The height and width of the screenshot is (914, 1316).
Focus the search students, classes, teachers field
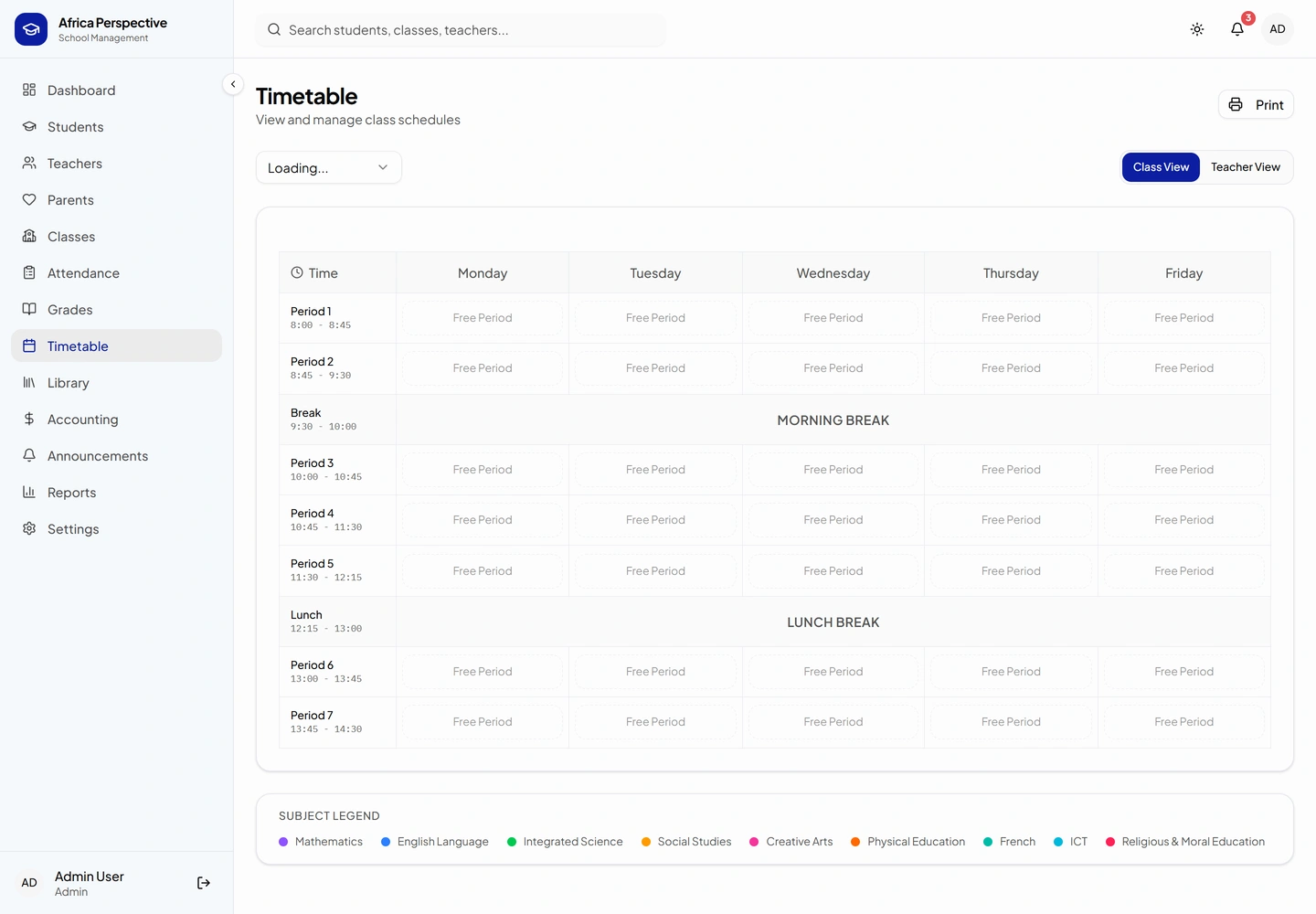[x=462, y=30]
